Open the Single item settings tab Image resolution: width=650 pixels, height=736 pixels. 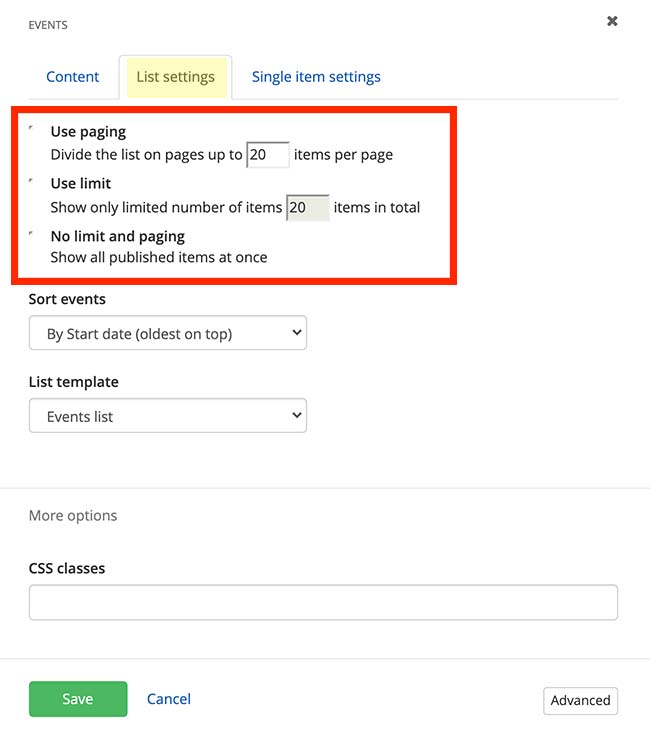[316, 77]
